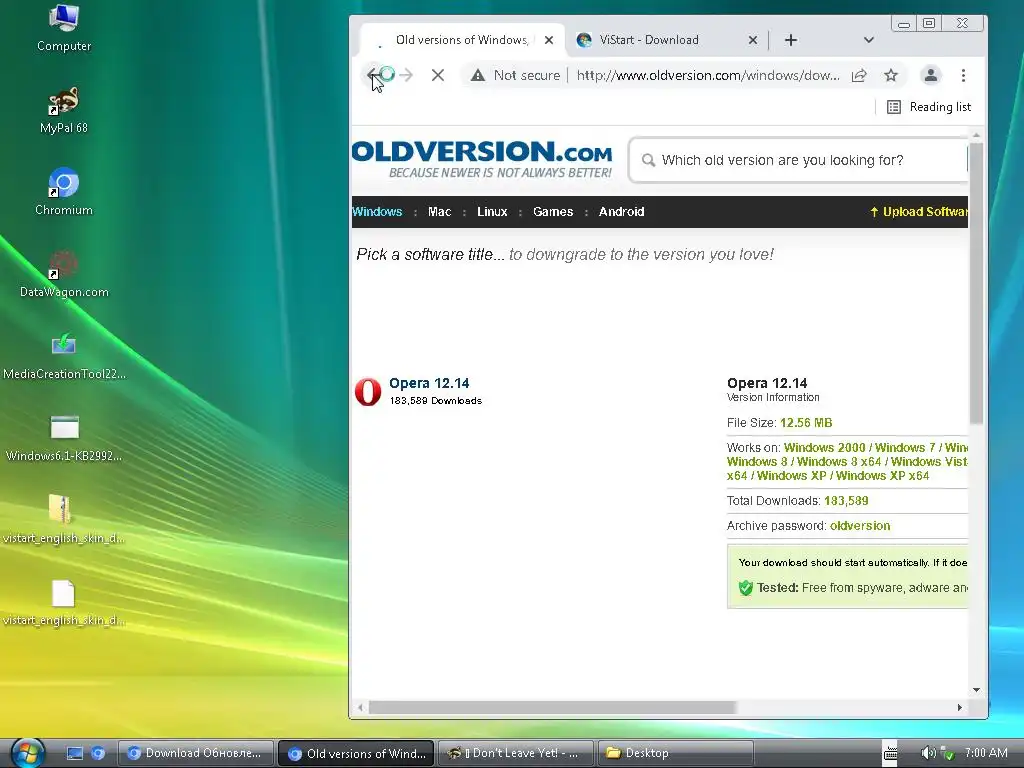This screenshot has height=768, width=1024.
Task: Select Windows6.1-KB2992 update file icon
Action: coord(63,438)
